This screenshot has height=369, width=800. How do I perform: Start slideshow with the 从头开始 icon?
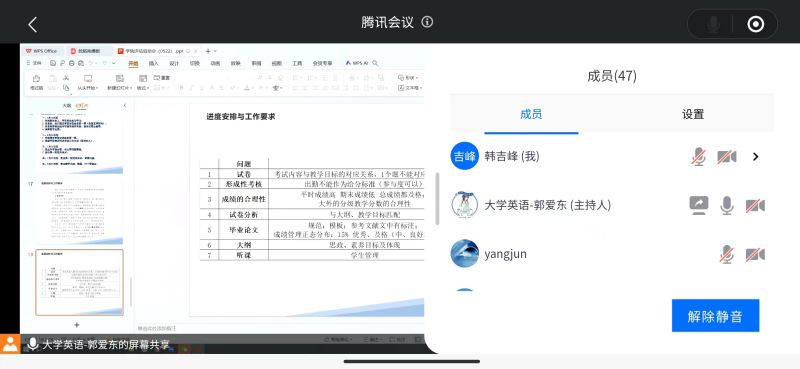pyautogui.click(x=88, y=79)
